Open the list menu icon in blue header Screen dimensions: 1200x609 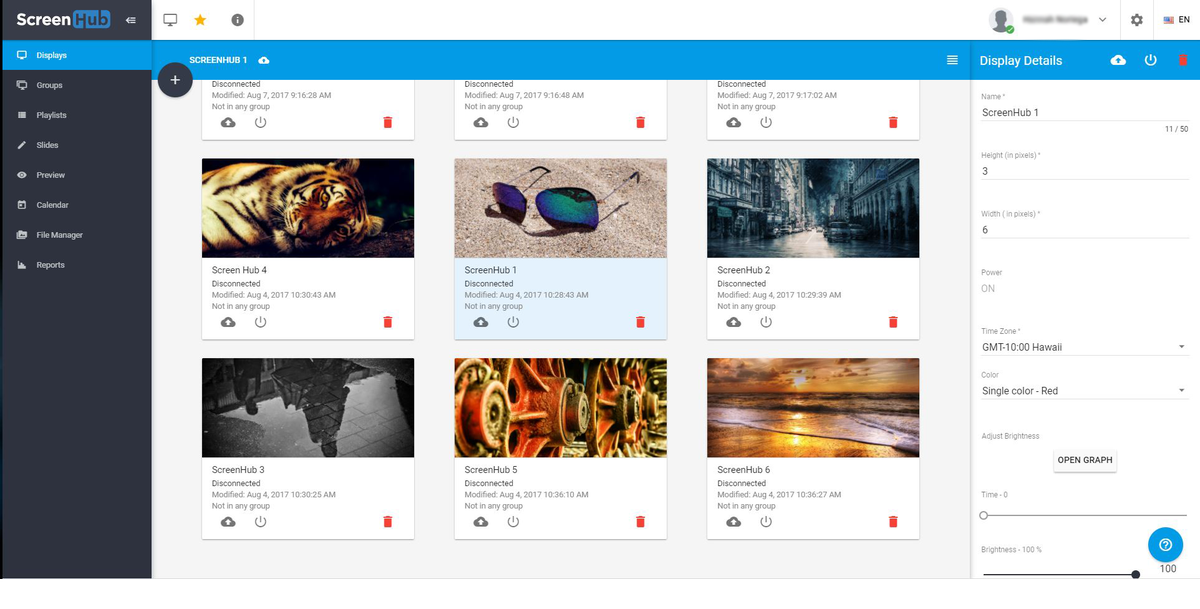(x=952, y=60)
